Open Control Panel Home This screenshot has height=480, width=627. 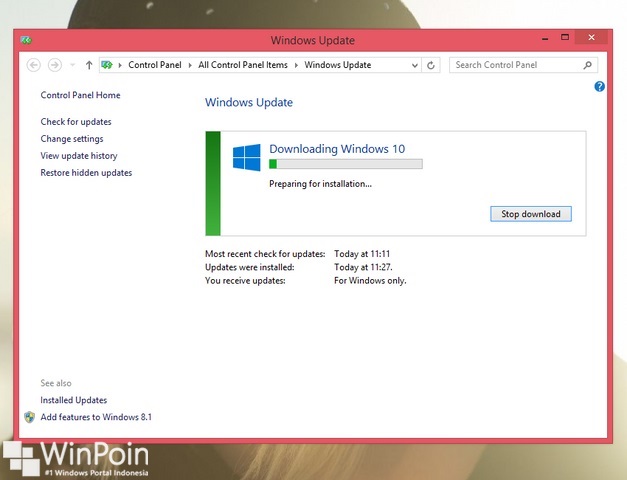pyautogui.click(x=80, y=95)
